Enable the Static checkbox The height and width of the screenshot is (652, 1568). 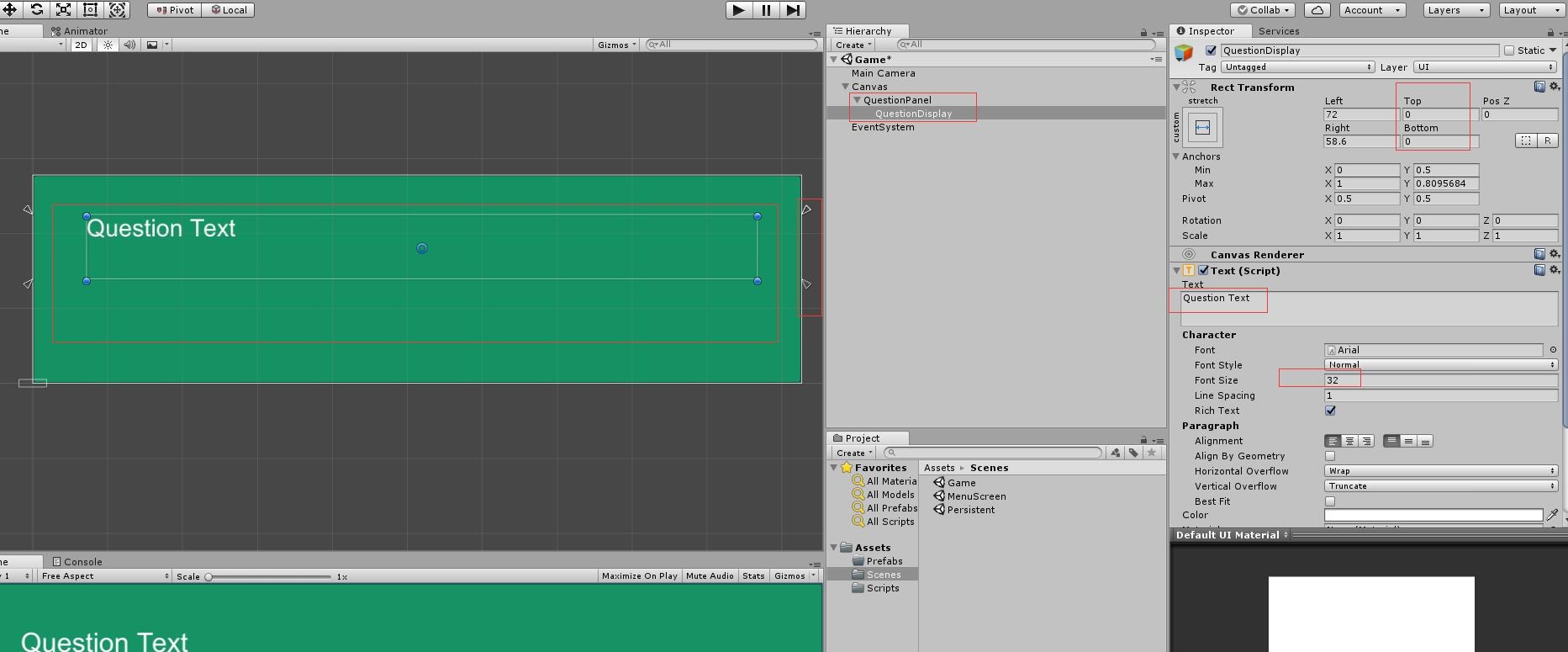coord(1509,50)
